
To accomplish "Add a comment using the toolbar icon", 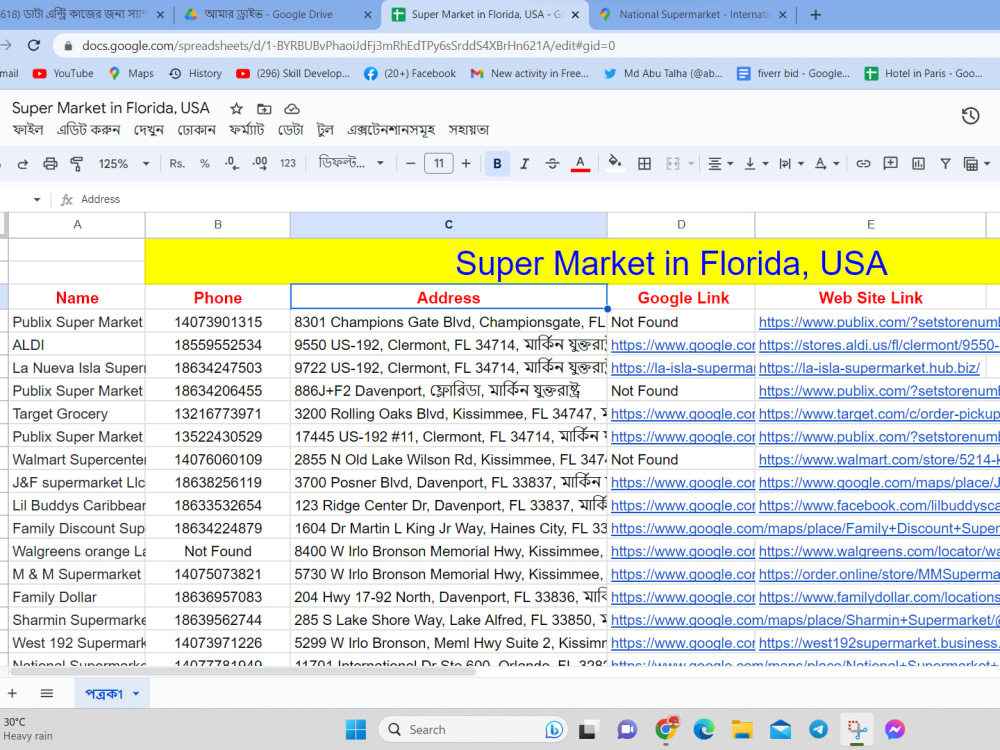I will tap(890, 164).
